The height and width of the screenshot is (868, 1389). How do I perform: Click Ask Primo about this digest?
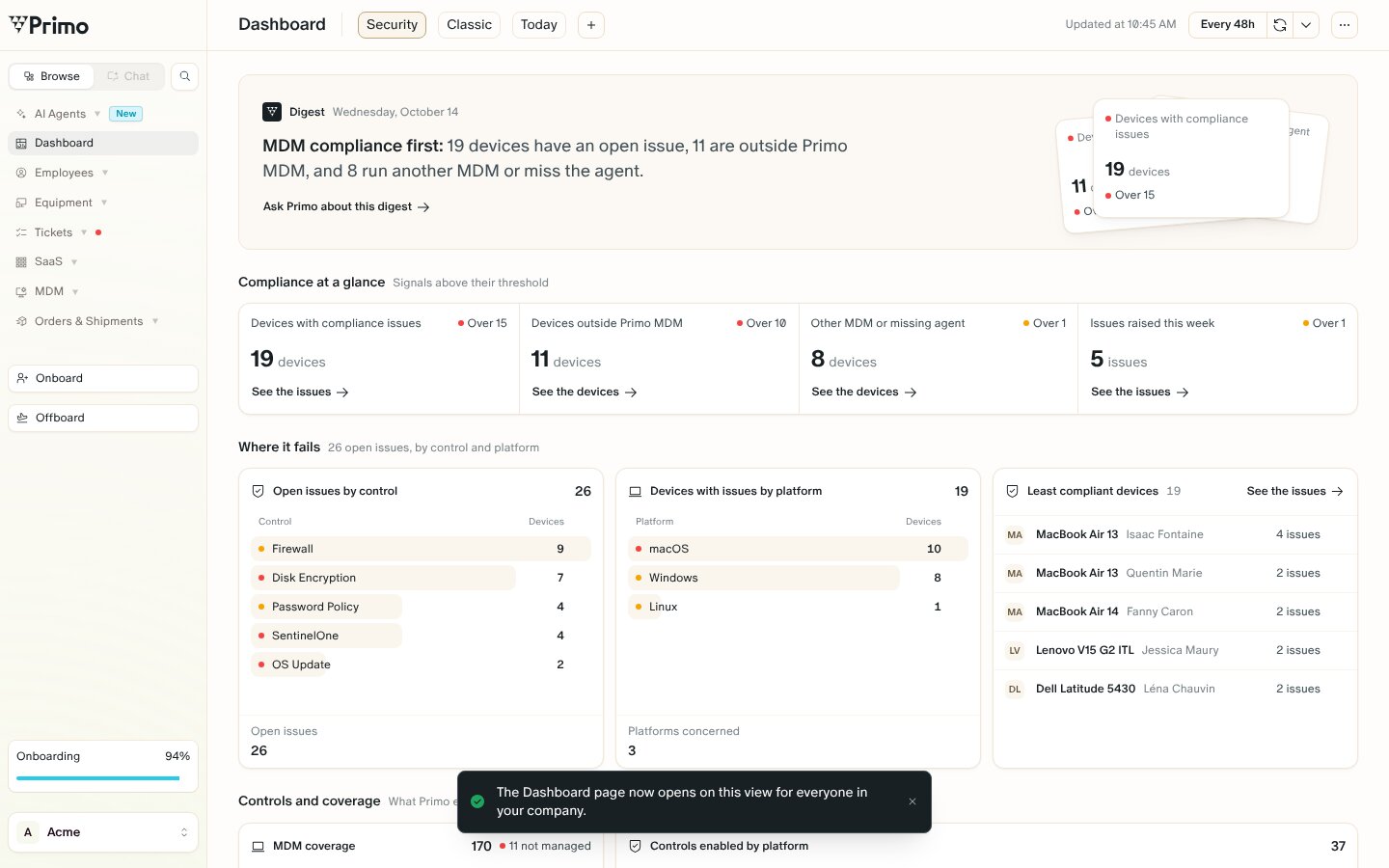coord(346,206)
